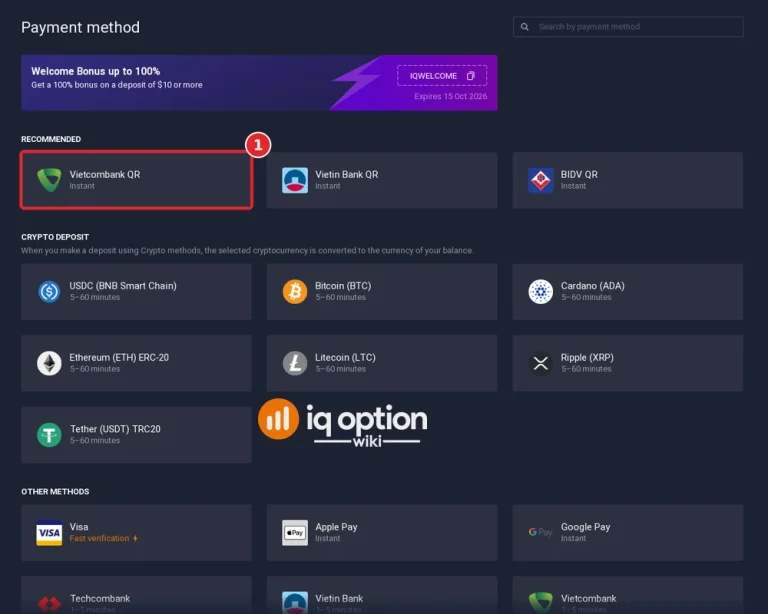Click the BIDV QR diamond logo
The height and width of the screenshot is (614, 768).
pos(541,180)
